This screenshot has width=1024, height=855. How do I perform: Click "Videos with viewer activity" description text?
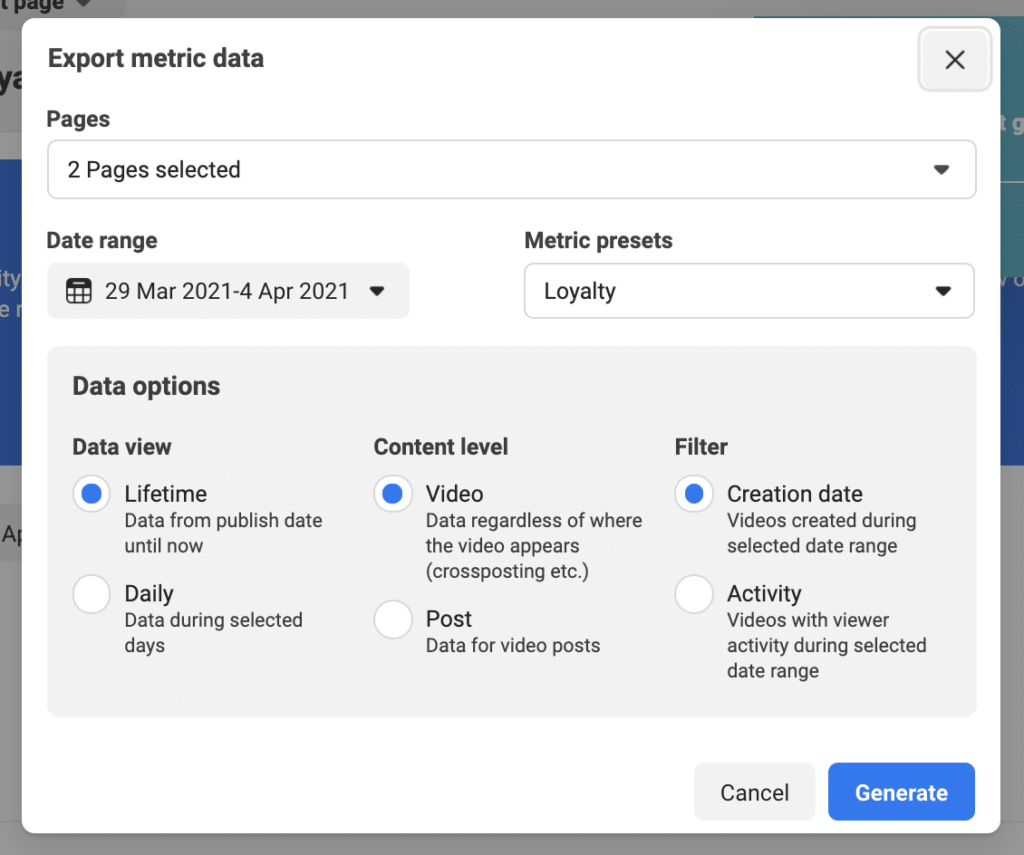click(x=826, y=645)
